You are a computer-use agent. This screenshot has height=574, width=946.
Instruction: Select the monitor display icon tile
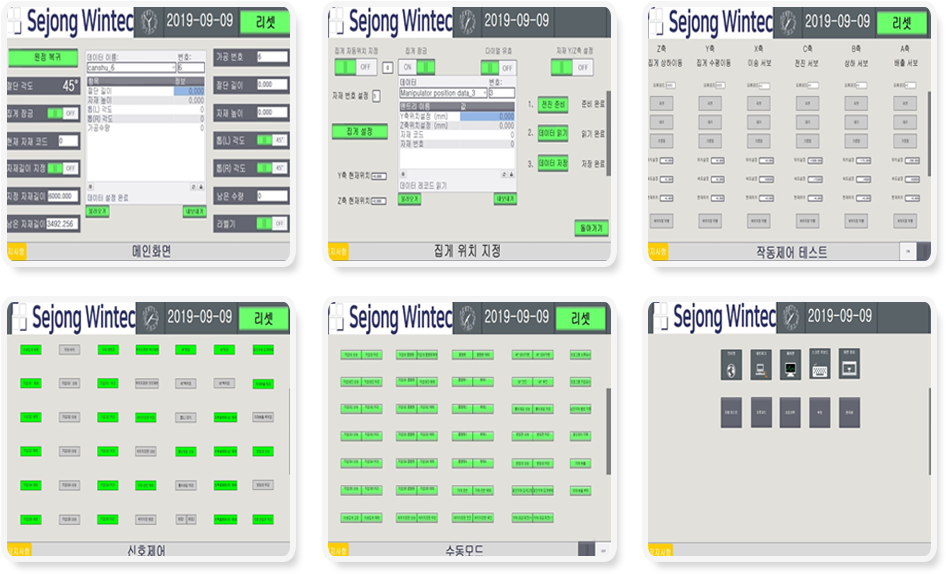(x=790, y=369)
